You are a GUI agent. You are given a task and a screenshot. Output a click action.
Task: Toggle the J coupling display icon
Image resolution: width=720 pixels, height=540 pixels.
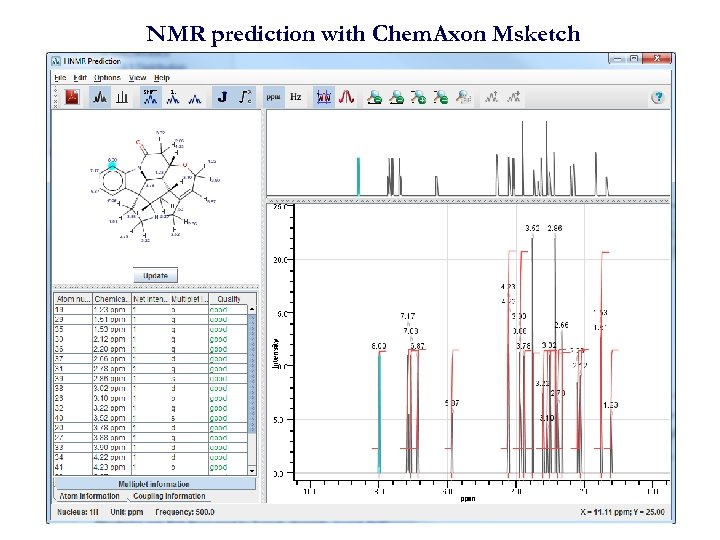click(x=223, y=97)
